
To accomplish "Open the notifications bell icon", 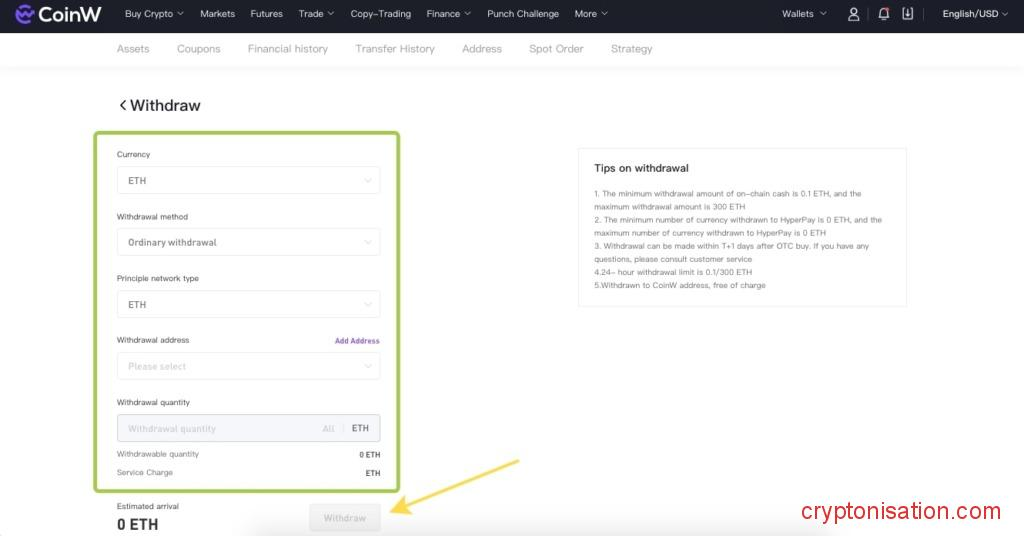I will pyautogui.click(x=883, y=14).
